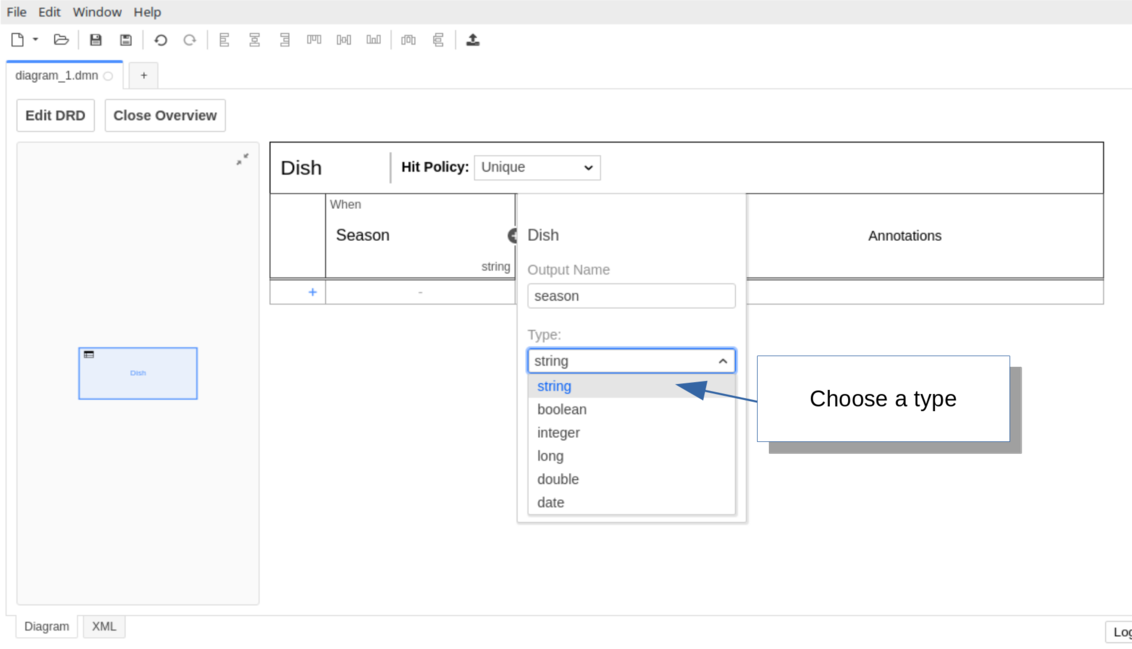Image resolution: width=1132 pixels, height=649 pixels.
Task: Click the Output Name input field
Action: click(x=631, y=296)
